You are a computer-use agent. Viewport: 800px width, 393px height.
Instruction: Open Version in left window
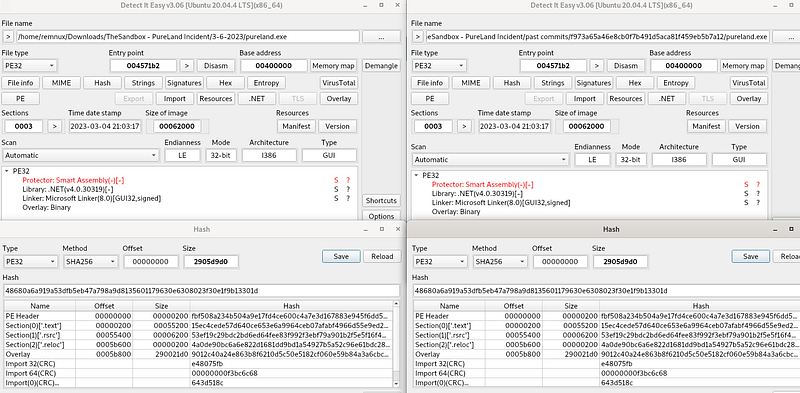[x=338, y=126]
